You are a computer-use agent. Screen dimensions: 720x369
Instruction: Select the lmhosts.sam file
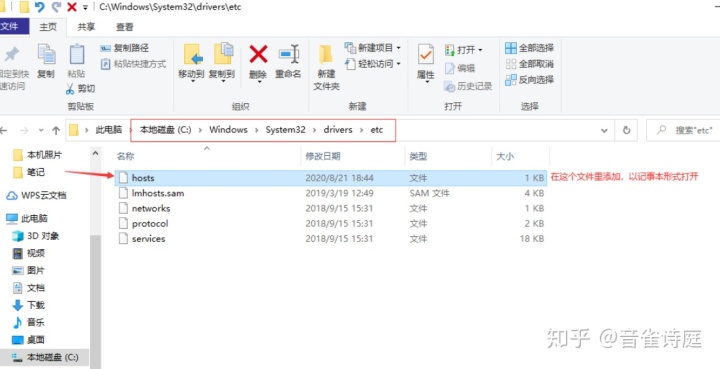[x=331, y=193]
